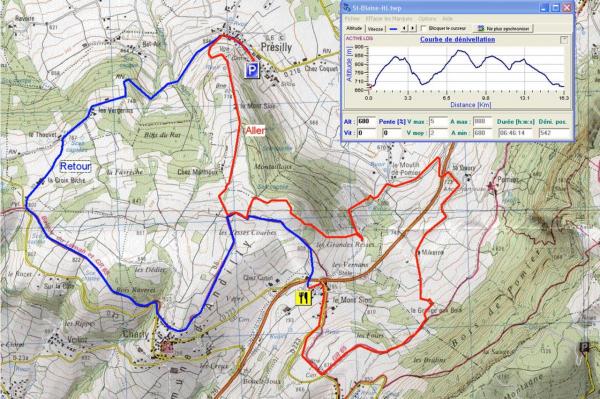Open the Fichier menu
600x399 pixels.
pos(352,19)
